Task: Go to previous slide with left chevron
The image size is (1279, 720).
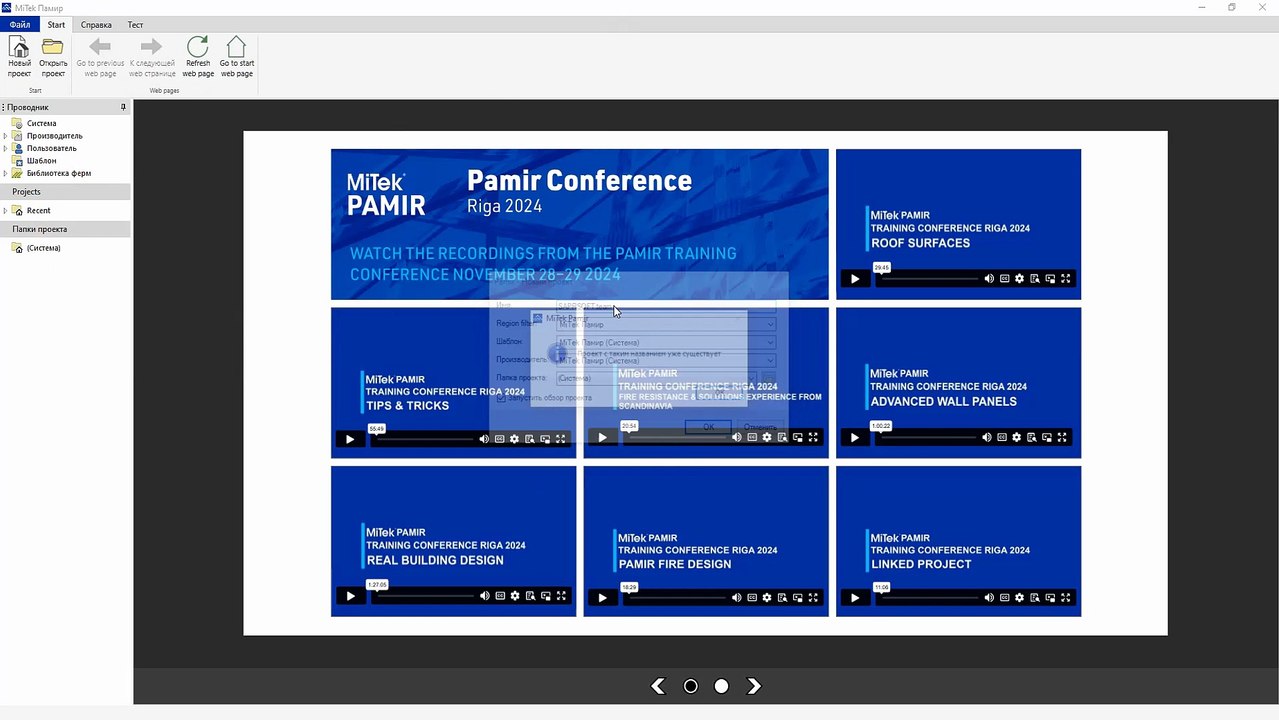Action: pos(658,686)
